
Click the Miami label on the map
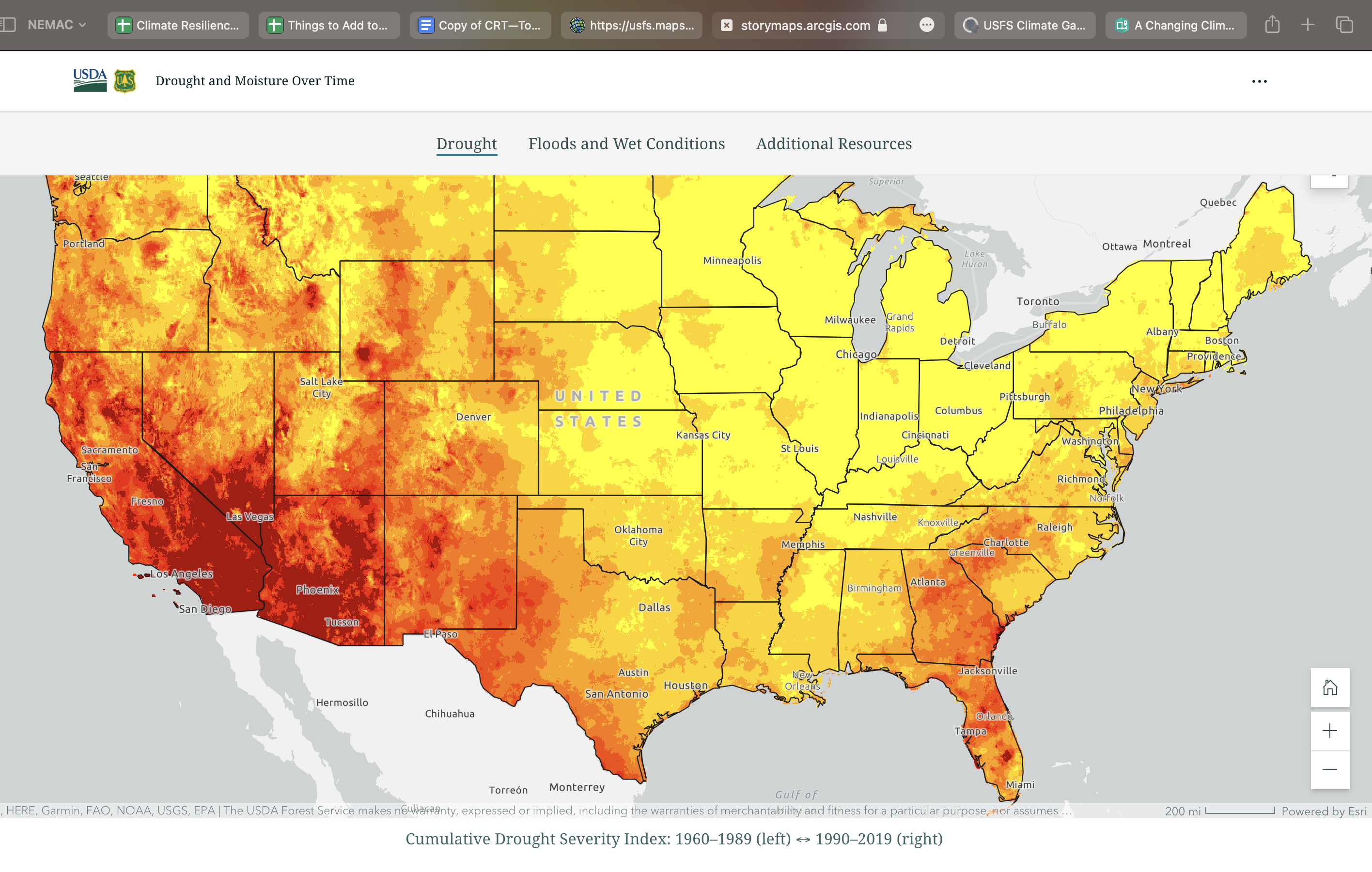pos(1020,784)
